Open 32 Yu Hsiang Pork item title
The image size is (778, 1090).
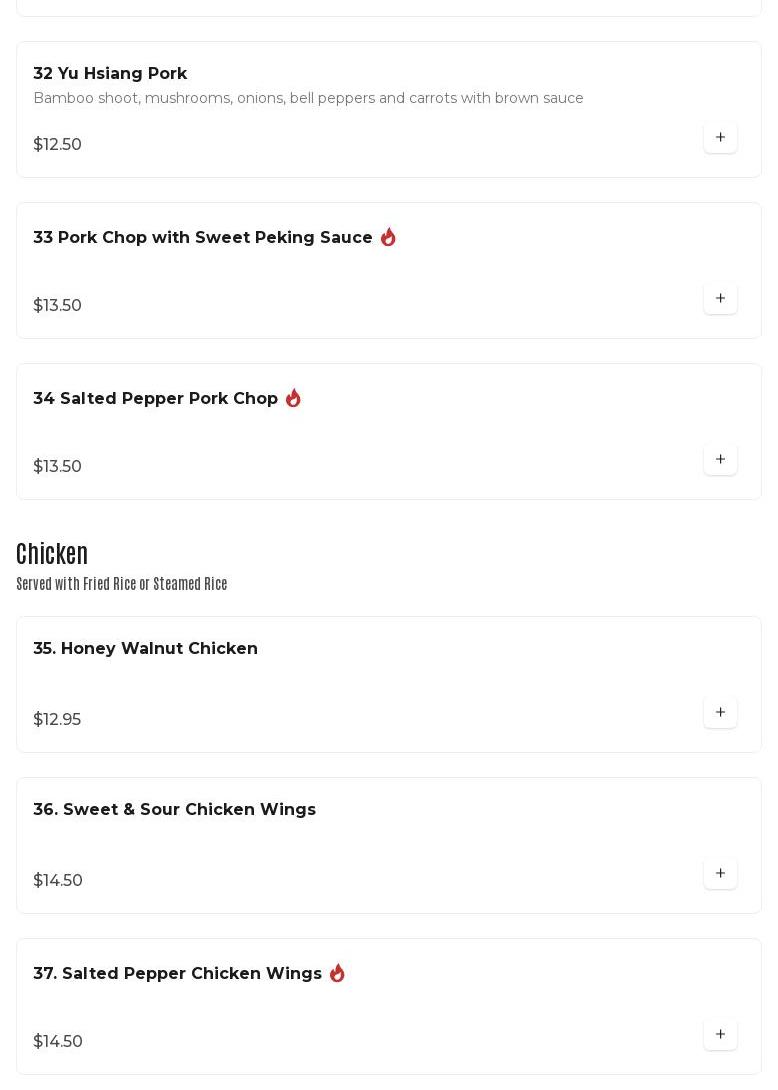click(x=110, y=73)
